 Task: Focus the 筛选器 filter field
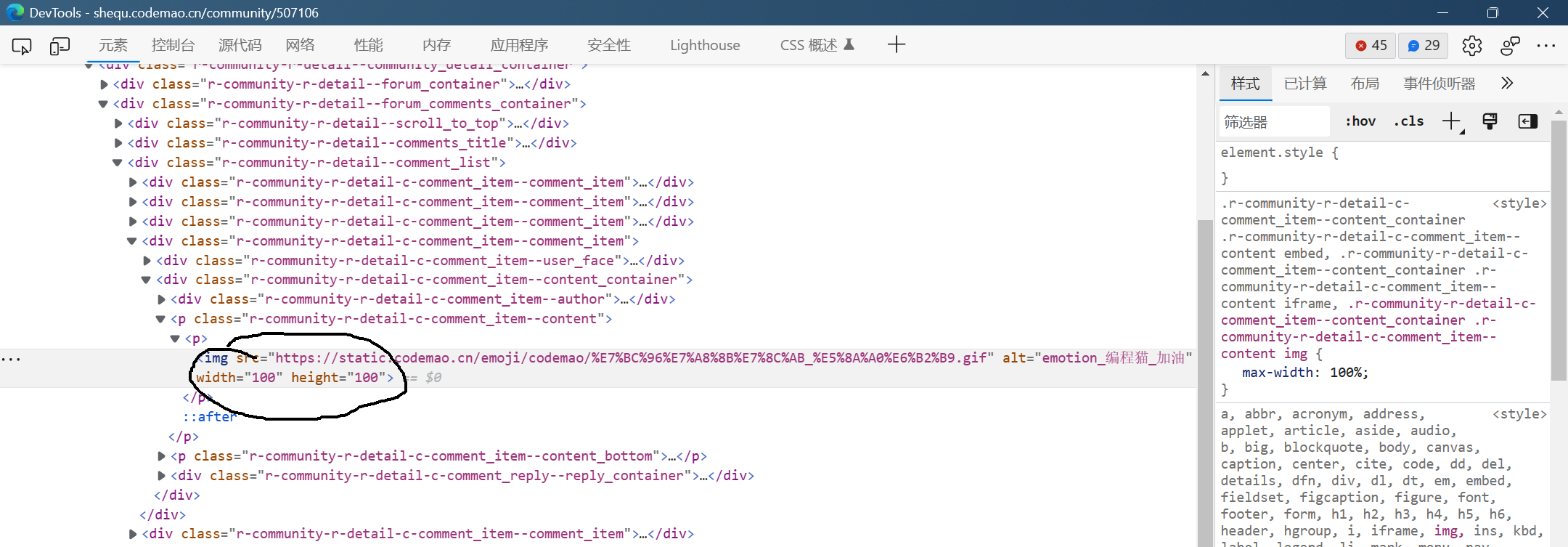click(1274, 121)
